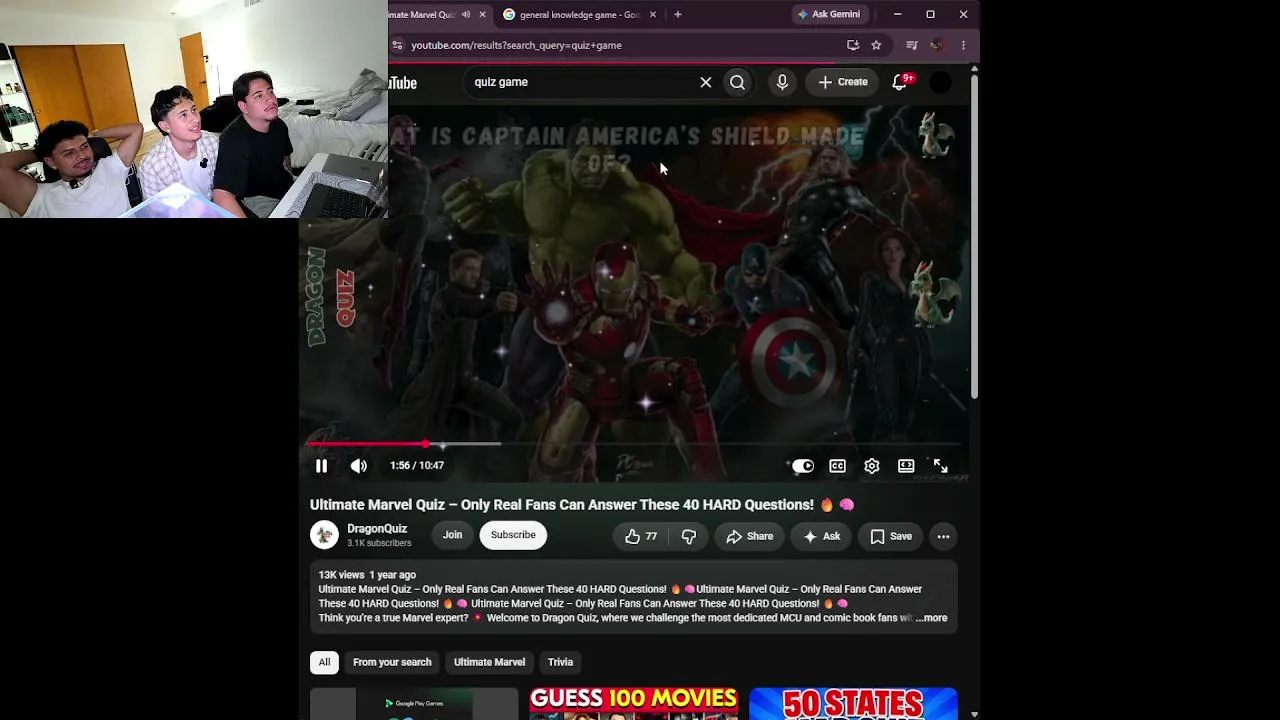Toggle the autoplay switch in the player
Image resolution: width=1280 pixels, height=720 pixels.
(x=803, y=466)
